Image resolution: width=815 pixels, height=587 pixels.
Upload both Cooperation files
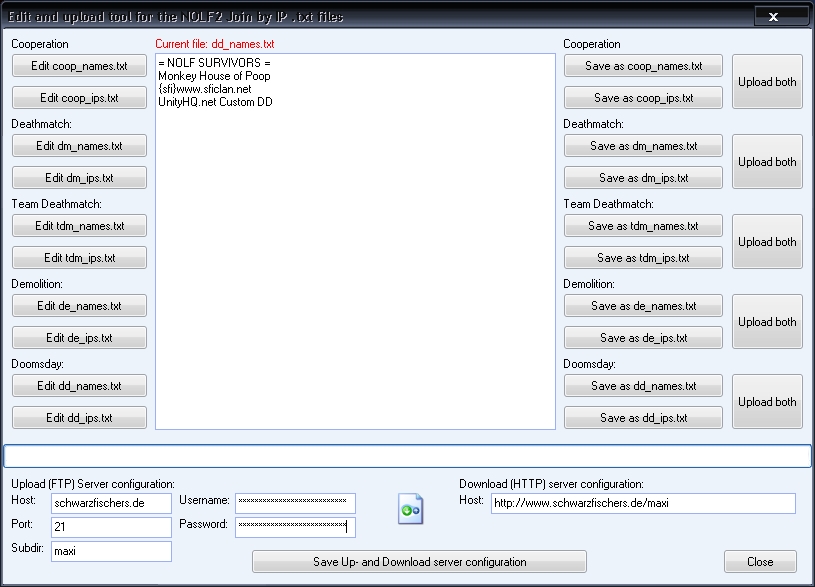coord(767,82)
